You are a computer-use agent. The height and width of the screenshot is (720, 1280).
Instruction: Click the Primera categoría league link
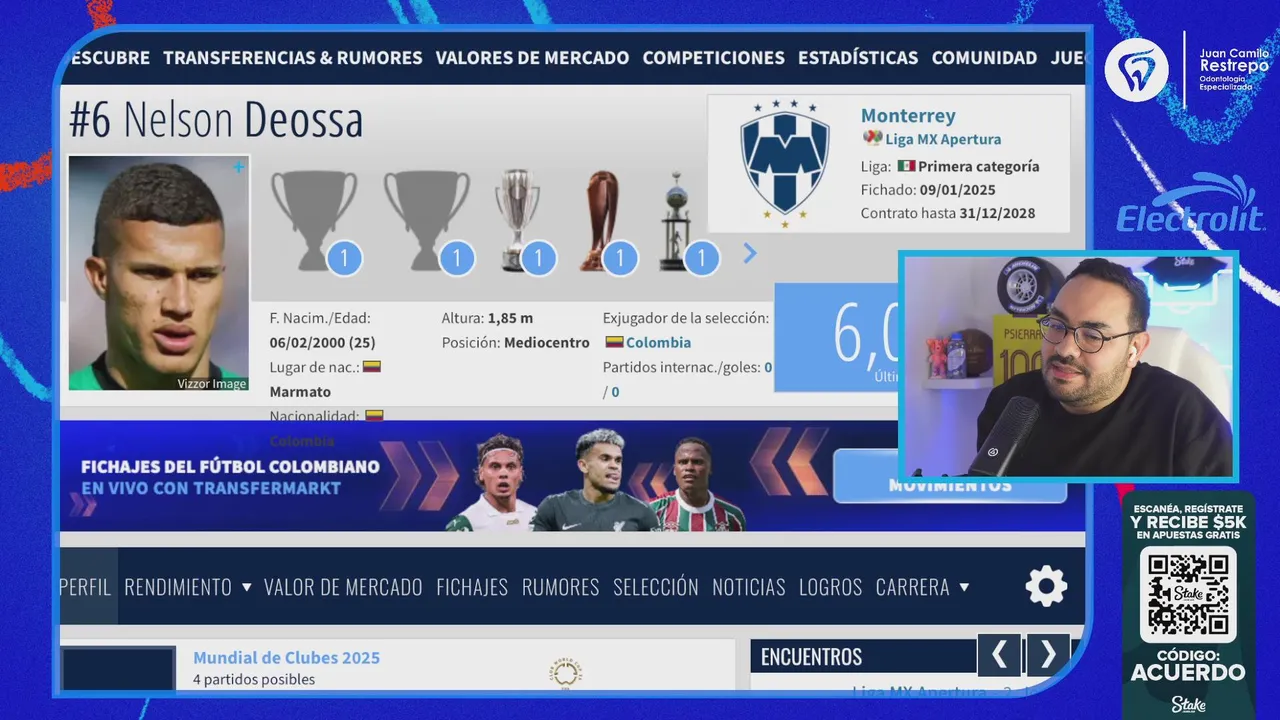pos(978,167)
